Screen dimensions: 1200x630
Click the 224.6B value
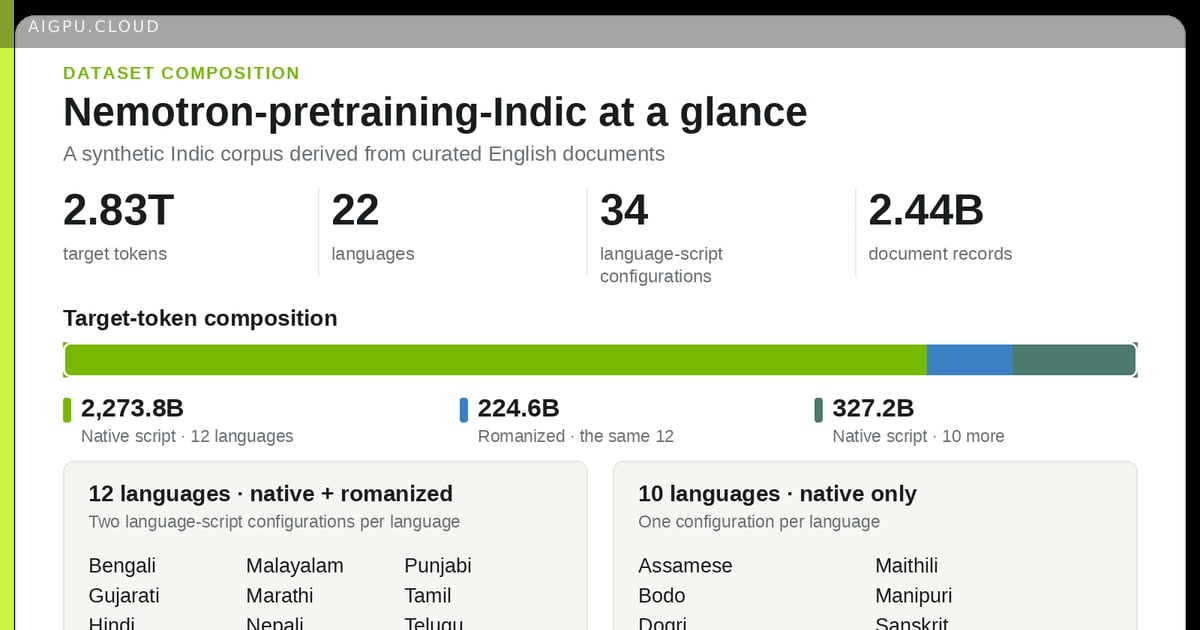click(x=518, y=408)
